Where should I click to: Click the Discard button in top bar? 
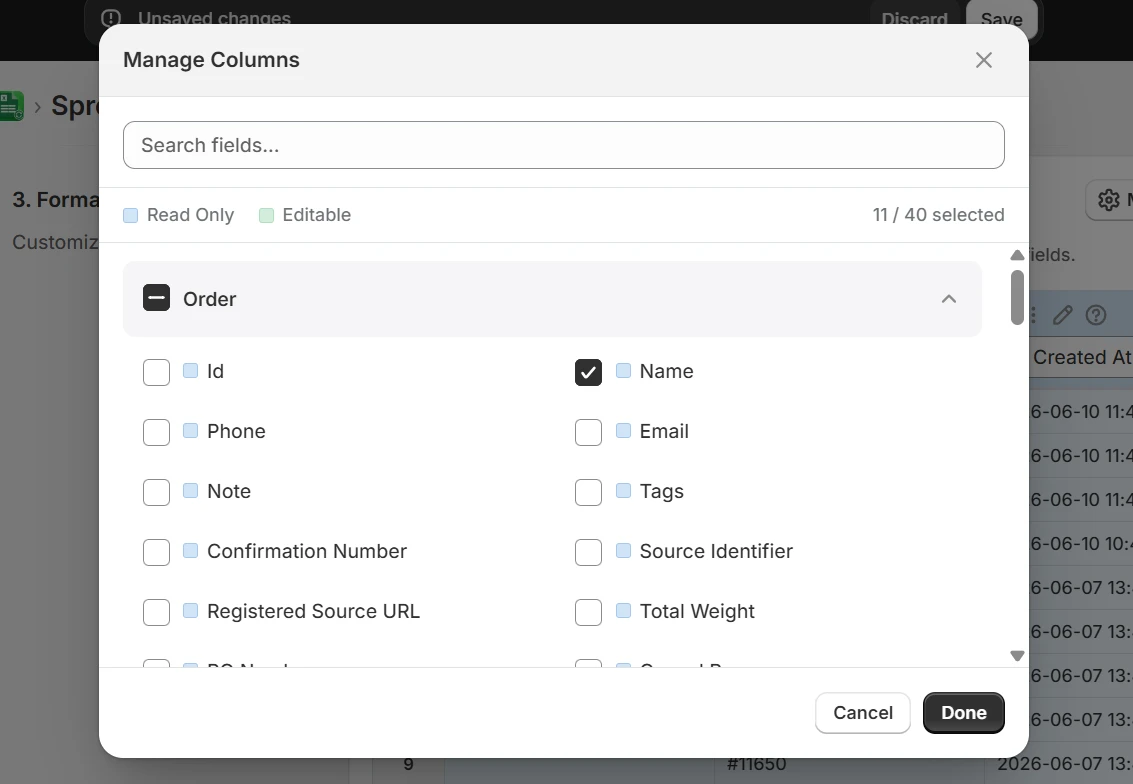point(914,19)
